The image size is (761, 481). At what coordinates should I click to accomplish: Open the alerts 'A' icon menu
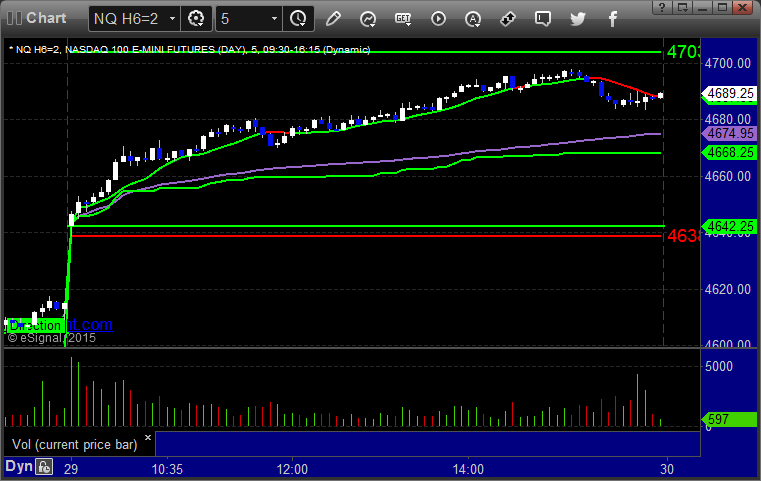pos(473,19)
